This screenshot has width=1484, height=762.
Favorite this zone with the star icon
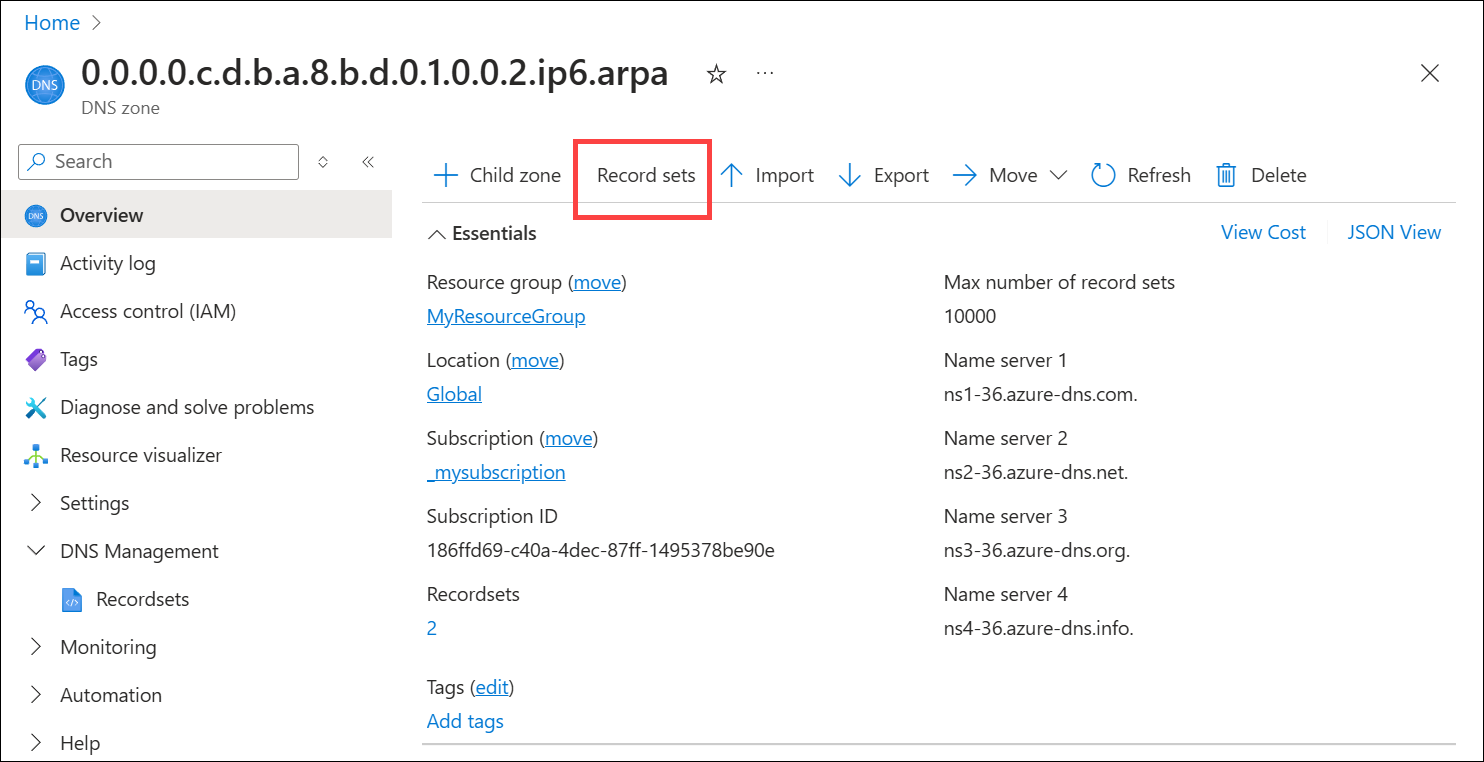(716, 75)
